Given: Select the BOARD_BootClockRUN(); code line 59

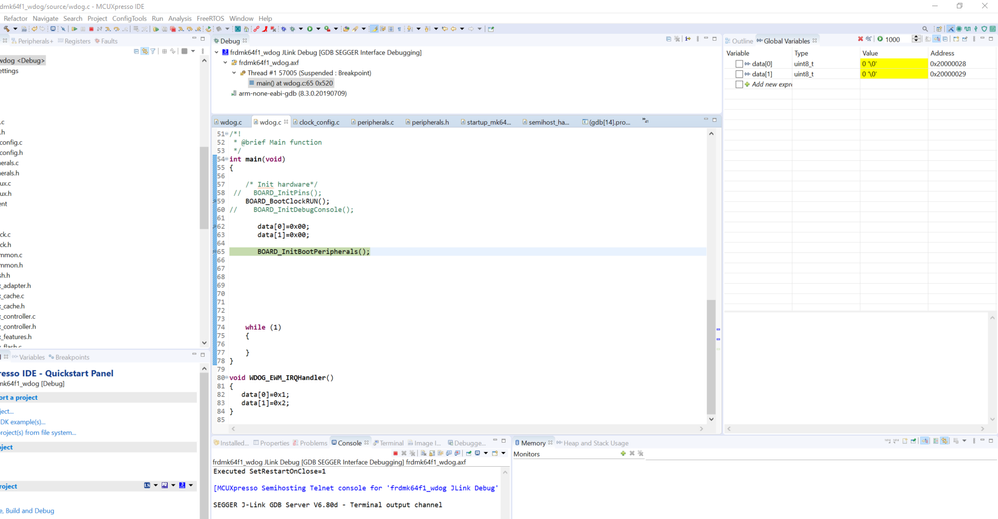Looking at the screenshot, I should pyautogui.click(x=287, y=201).
